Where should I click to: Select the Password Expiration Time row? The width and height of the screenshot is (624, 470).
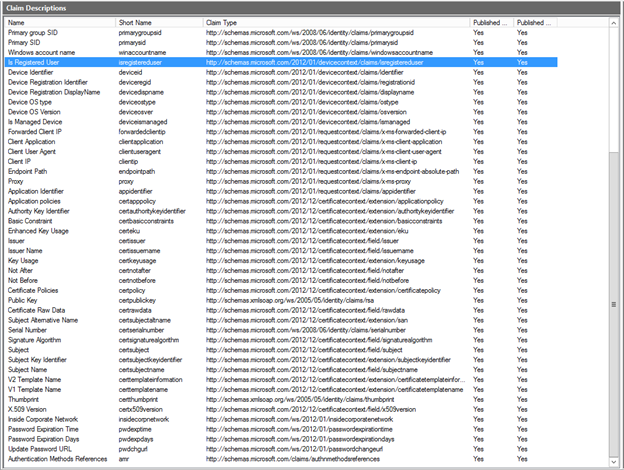point(281,429)
